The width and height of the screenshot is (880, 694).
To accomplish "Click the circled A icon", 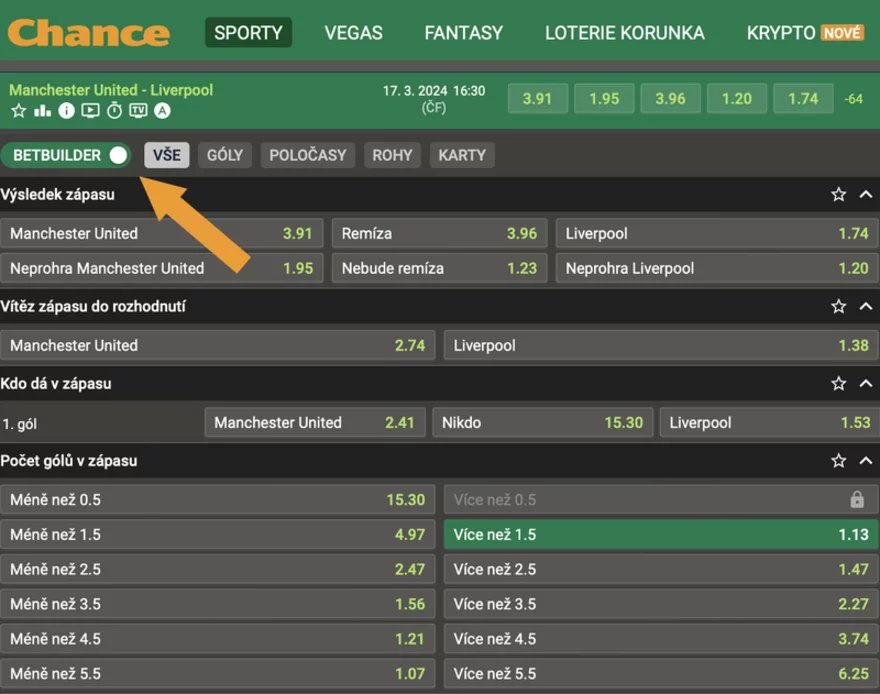I will tap(162, 111).
